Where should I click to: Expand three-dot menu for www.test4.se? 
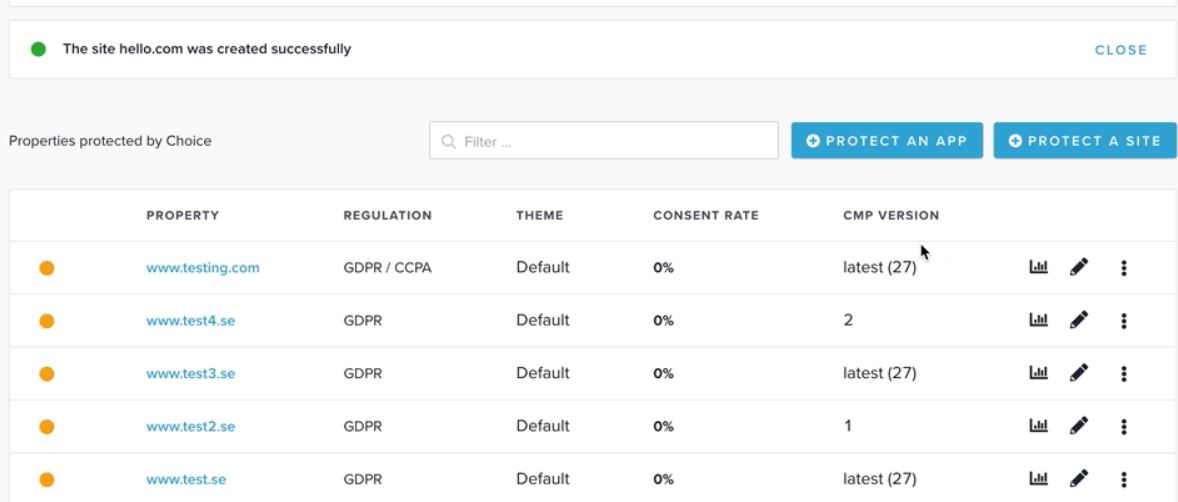[1123, 321]
